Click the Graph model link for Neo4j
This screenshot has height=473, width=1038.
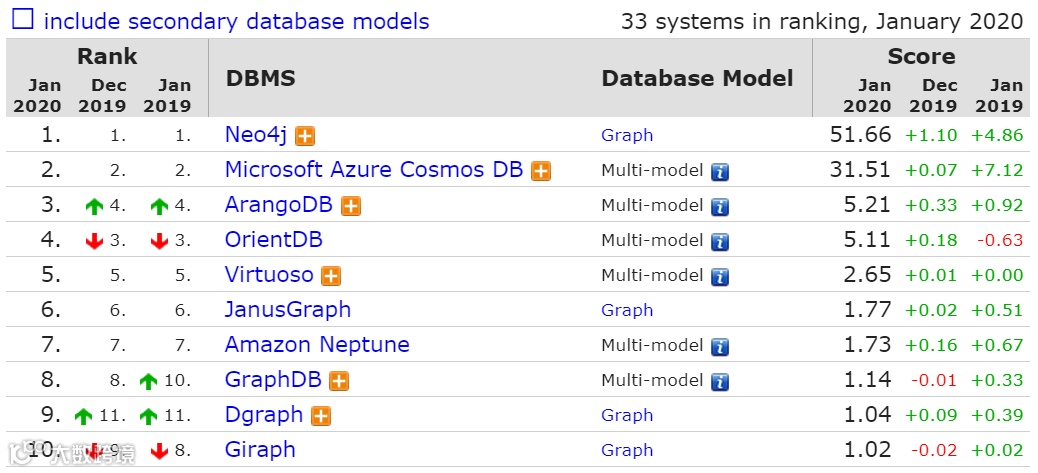tap(627, 135)
